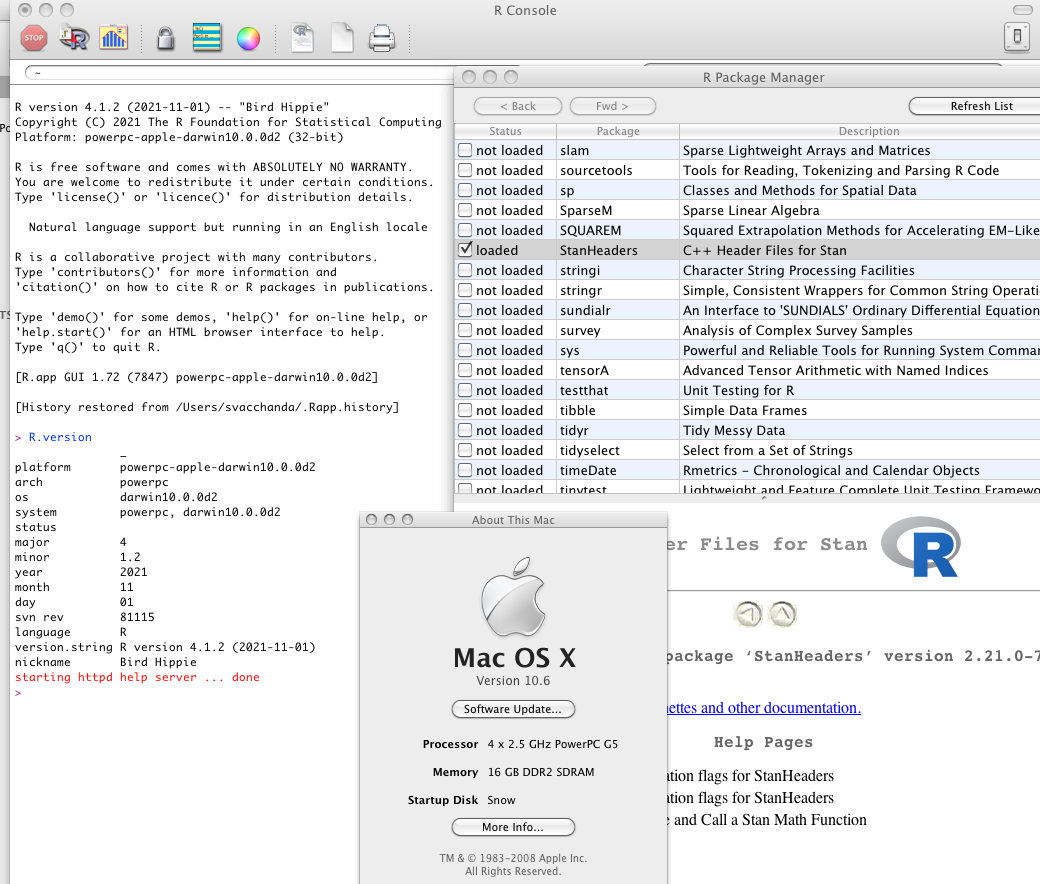Click the Refresh List button
This screenshot has height=884, width=1040.
coord(980,106)
